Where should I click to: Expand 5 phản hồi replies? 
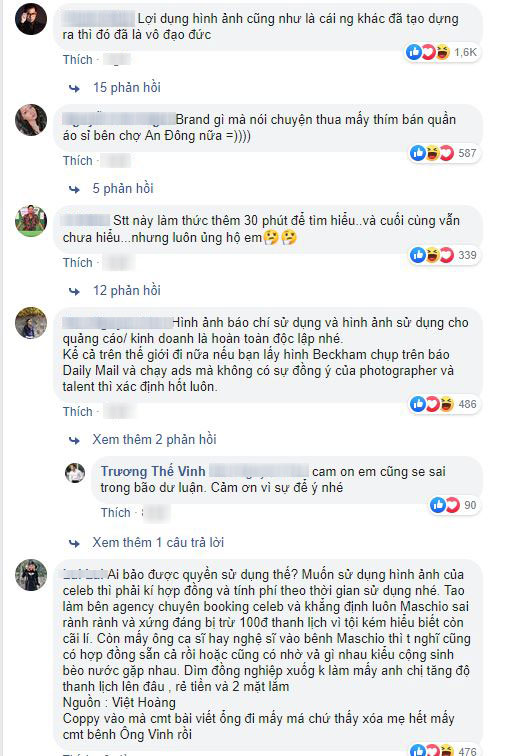coord(123,188)
